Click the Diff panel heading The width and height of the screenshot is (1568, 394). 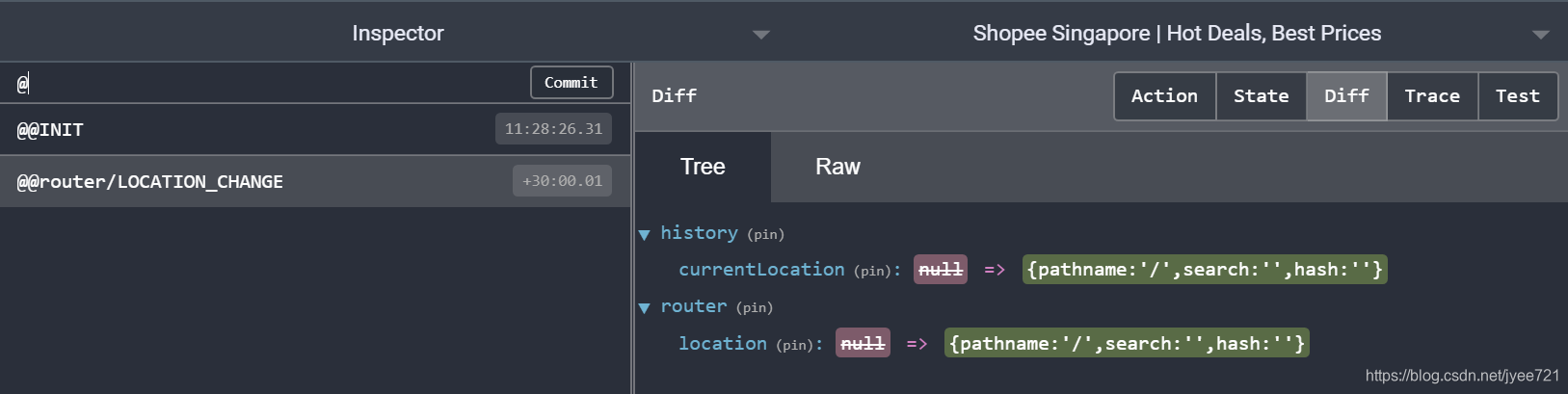[674, 96]
